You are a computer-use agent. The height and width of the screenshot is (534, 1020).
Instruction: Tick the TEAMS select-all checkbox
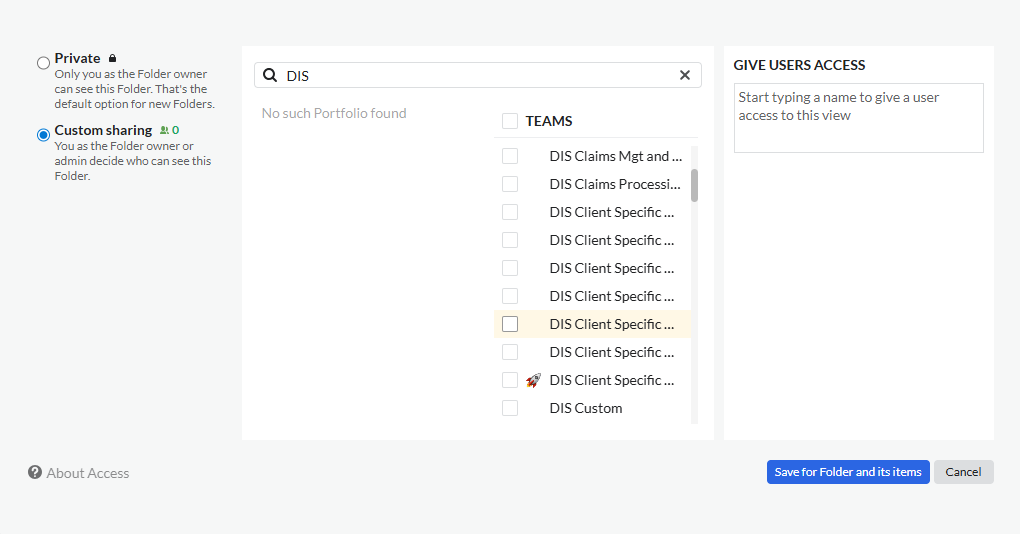click(x=510, y=121)
